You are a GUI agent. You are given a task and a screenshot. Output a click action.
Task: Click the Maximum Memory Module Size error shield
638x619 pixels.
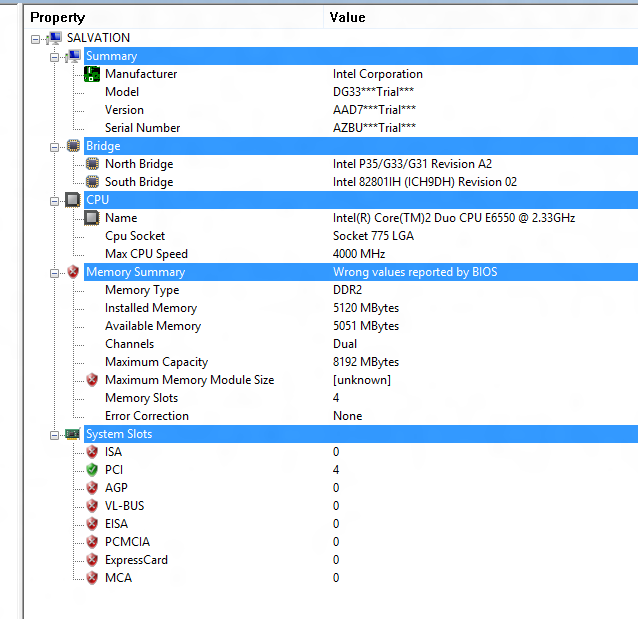92,380
